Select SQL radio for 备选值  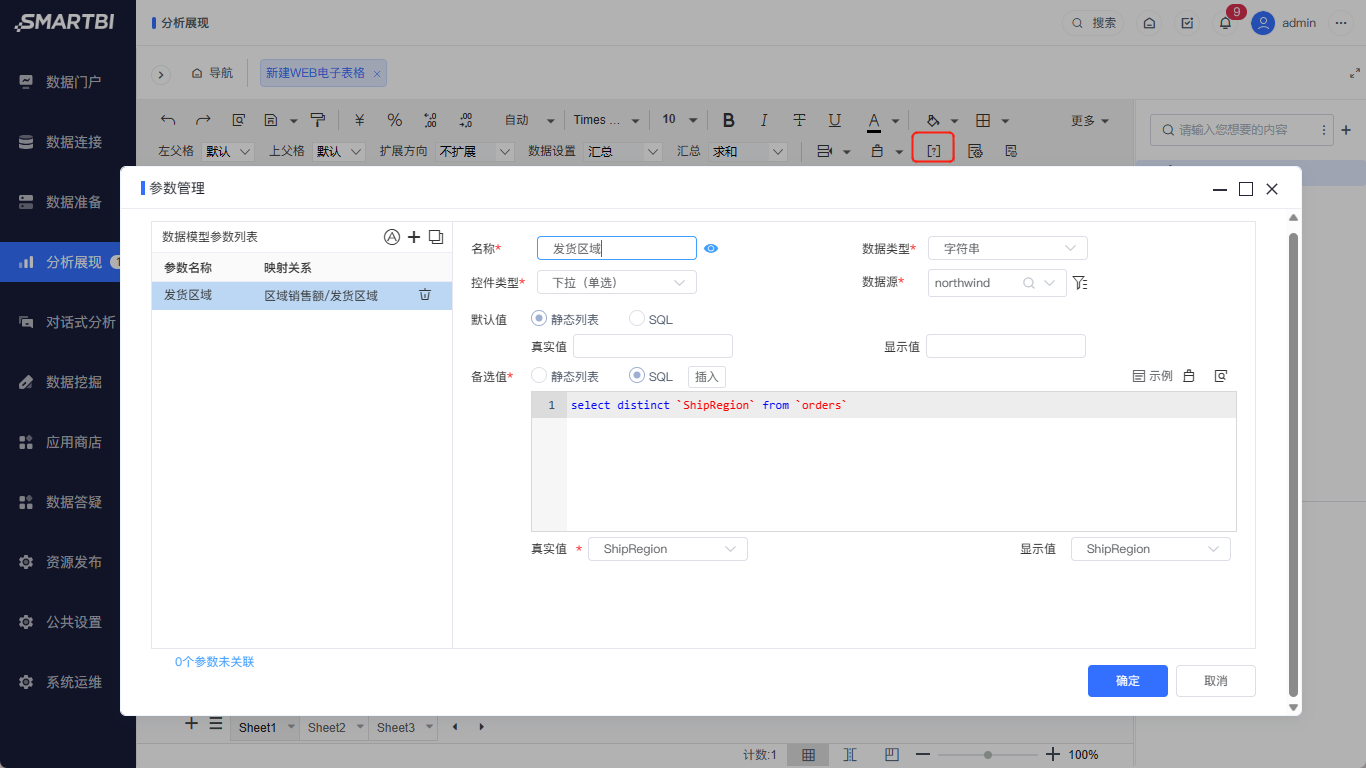(x=637, y=375)
